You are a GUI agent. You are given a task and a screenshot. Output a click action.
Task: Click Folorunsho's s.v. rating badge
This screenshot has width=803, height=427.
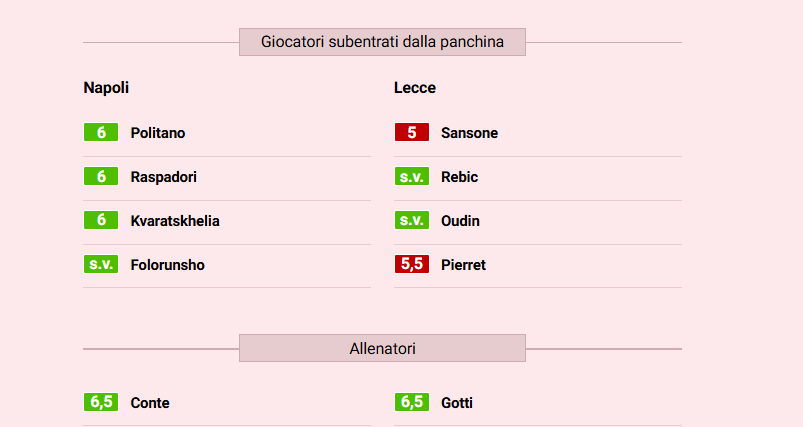coord(101,265)
